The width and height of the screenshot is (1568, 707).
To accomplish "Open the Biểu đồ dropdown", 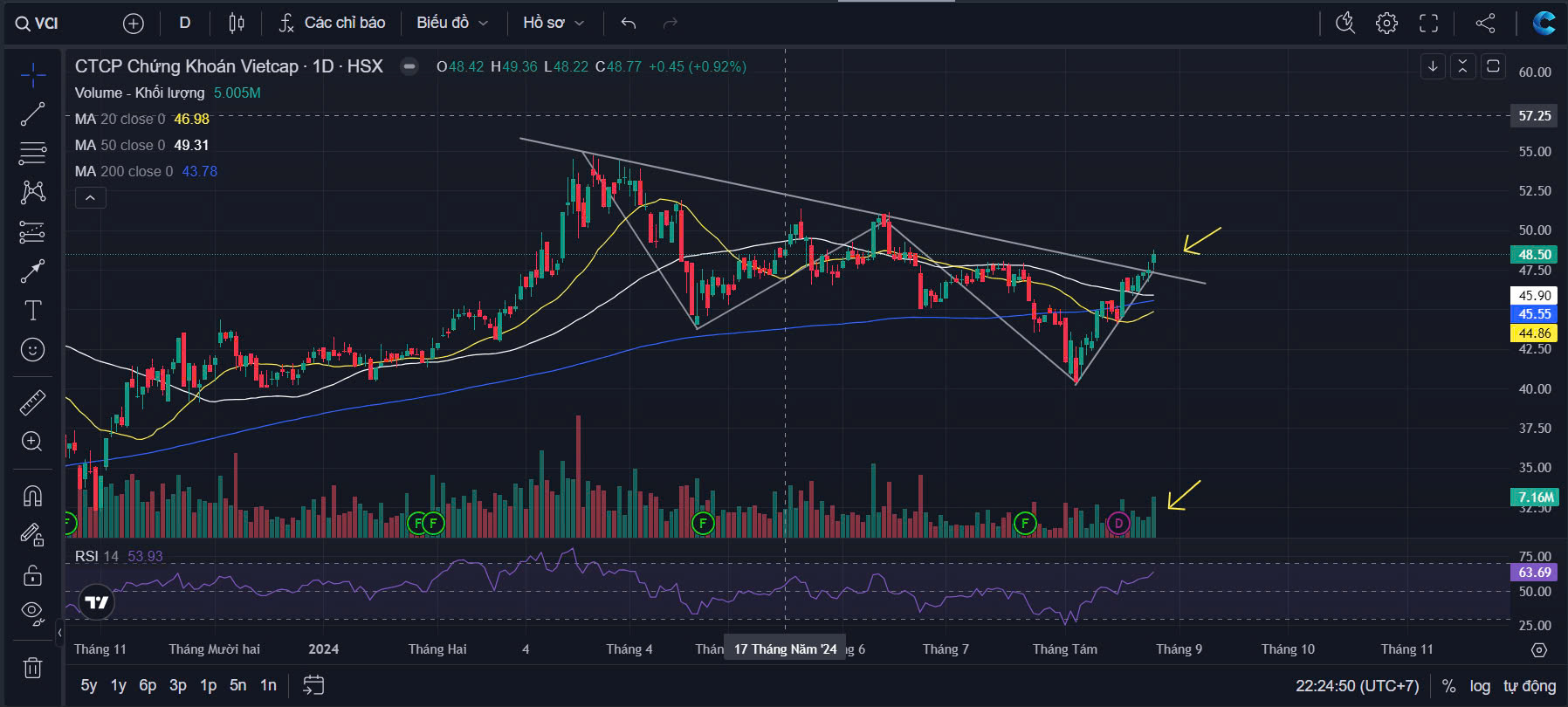I will 451,23.
